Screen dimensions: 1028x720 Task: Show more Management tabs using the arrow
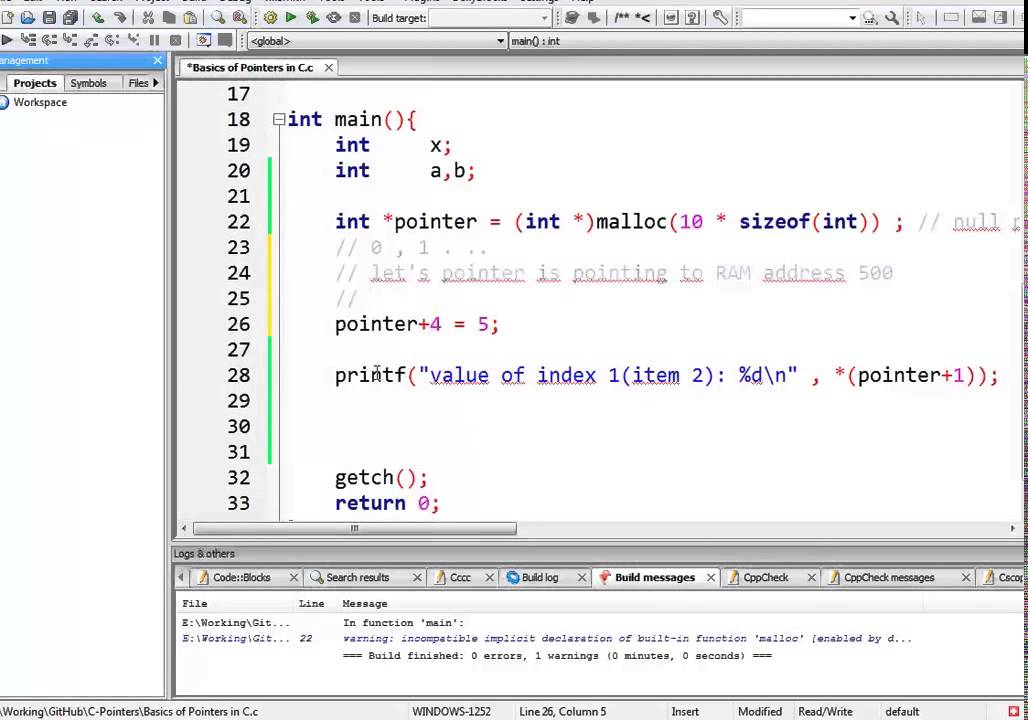(155, 83)
